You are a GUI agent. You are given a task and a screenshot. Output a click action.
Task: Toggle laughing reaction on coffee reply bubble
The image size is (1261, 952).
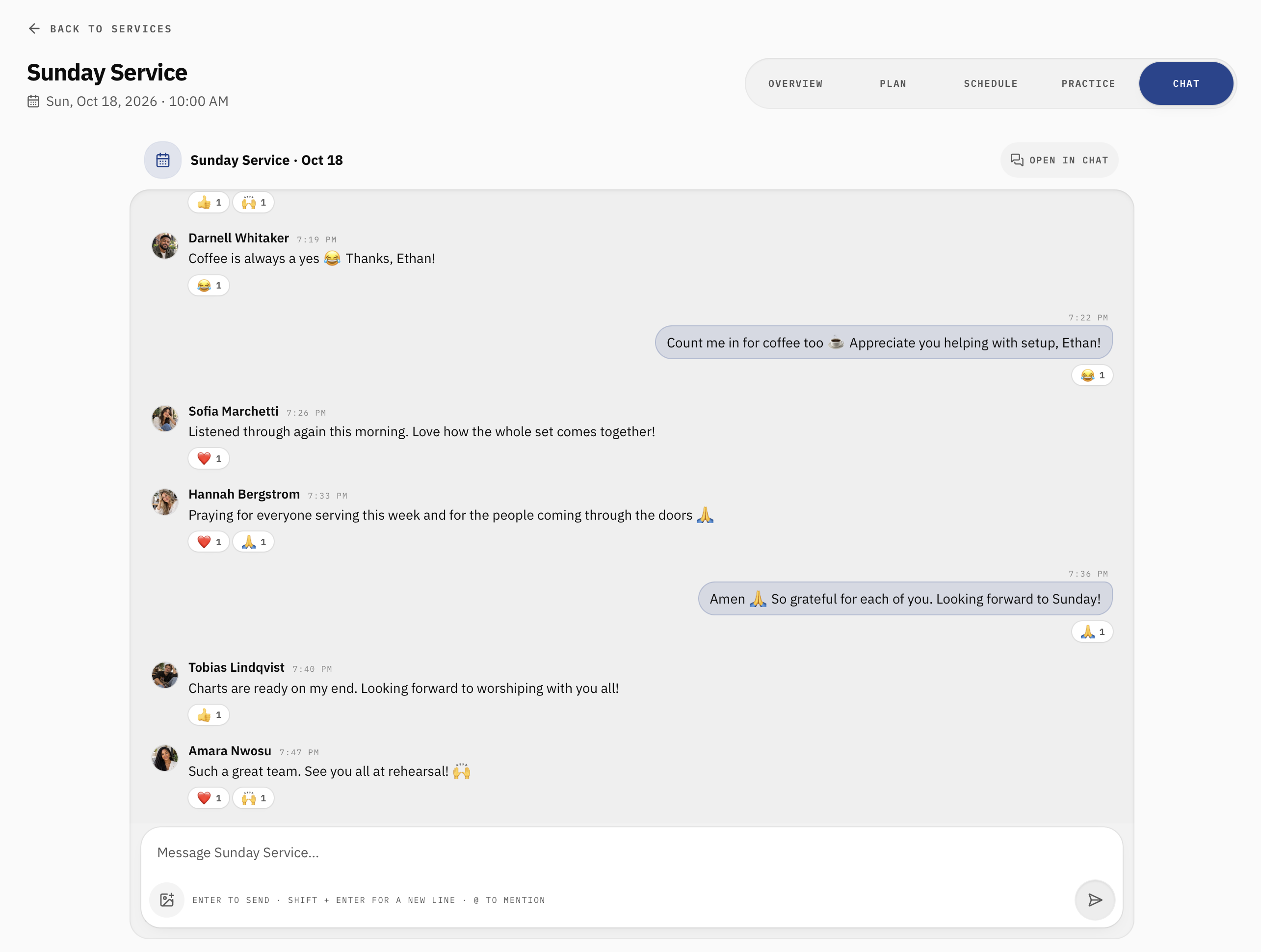[1092, 375]
